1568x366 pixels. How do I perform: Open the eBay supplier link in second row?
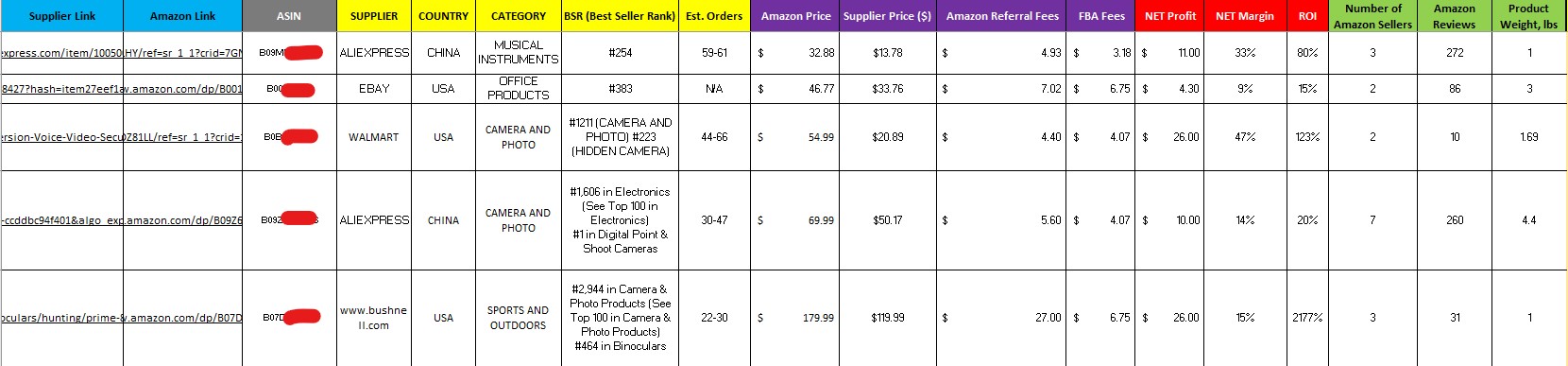tap(61, 89)
